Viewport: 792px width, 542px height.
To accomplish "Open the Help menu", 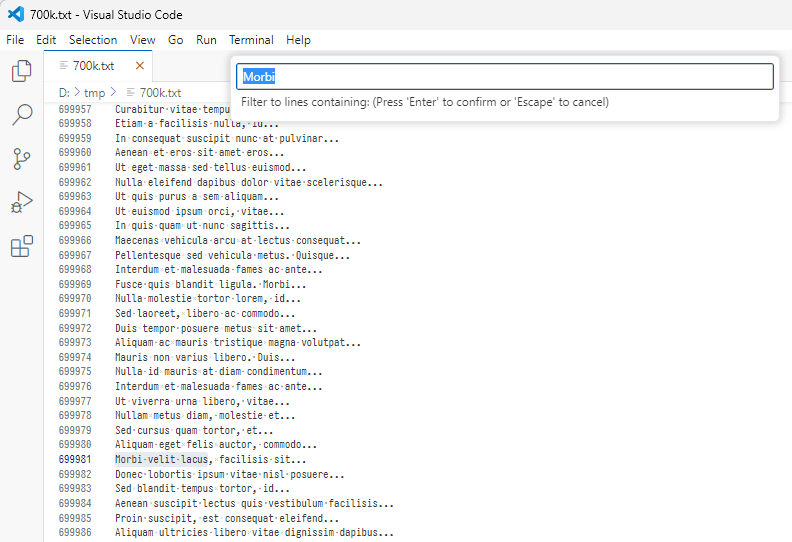I will click(298, 40).
